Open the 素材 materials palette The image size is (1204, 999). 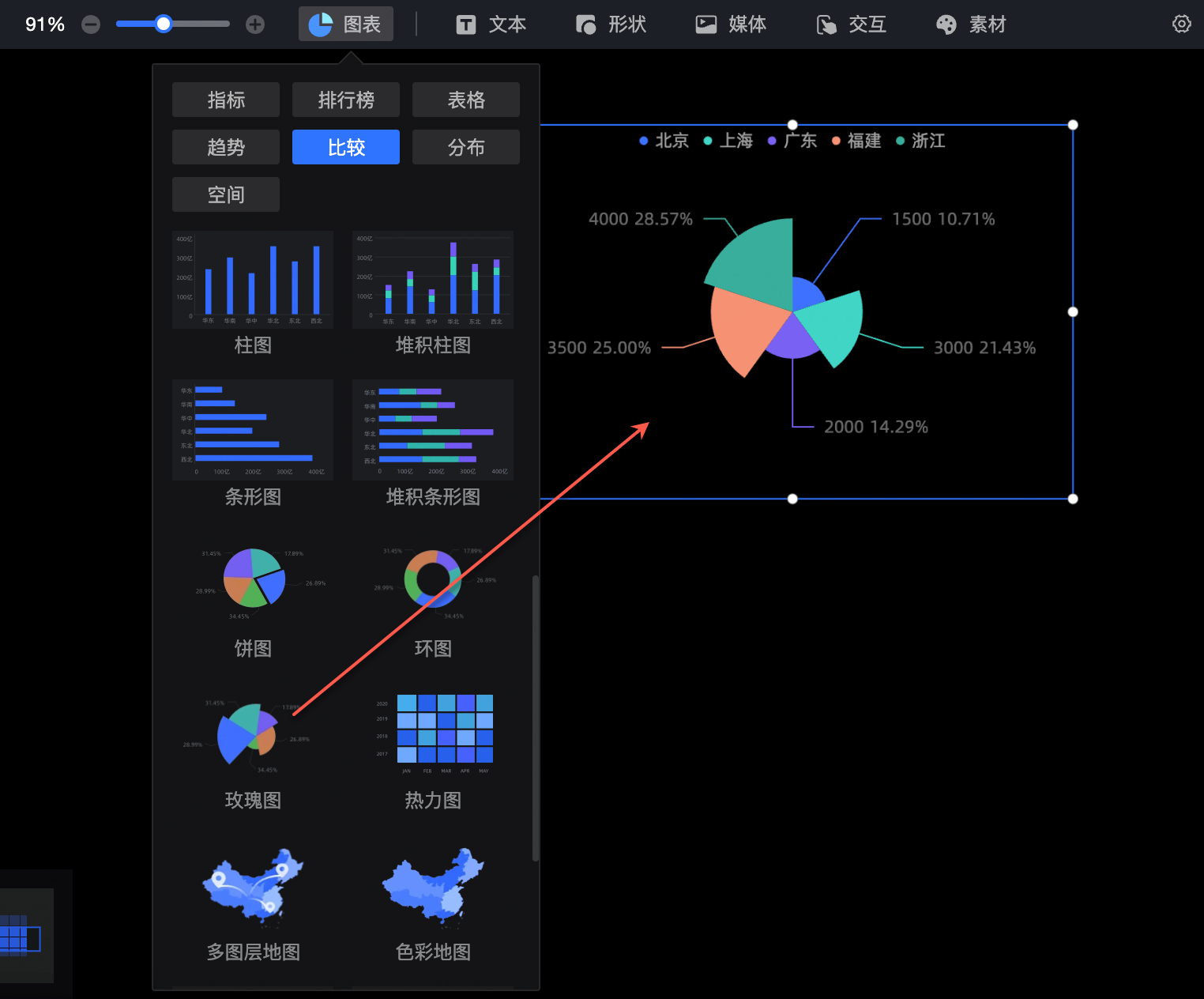pyautogui.click(x=972, y=25)
